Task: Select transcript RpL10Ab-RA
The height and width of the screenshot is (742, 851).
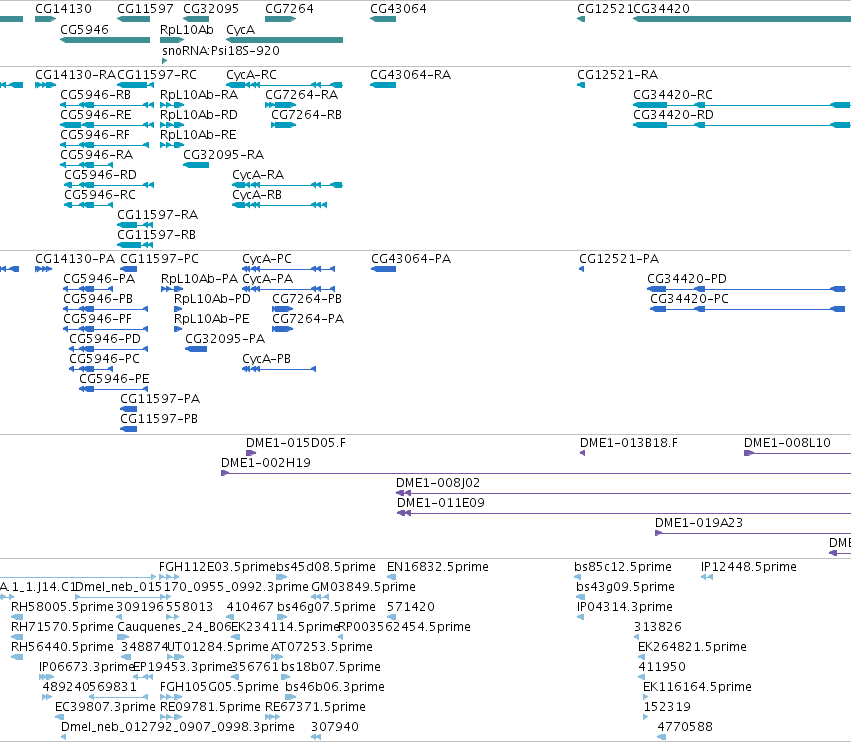Action: click(x=199, y=94)
